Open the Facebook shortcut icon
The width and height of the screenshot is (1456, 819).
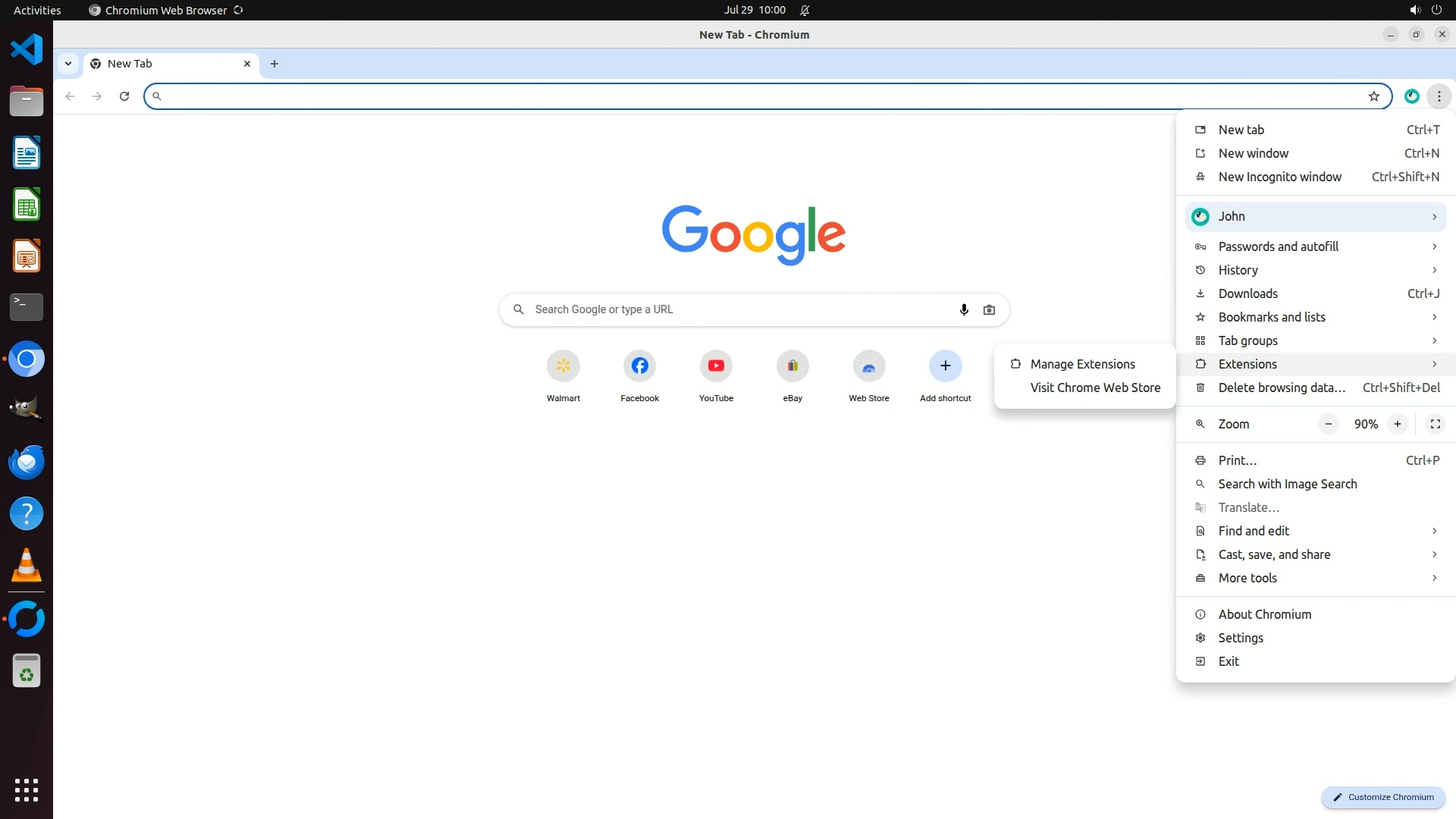tap(639, 366)
